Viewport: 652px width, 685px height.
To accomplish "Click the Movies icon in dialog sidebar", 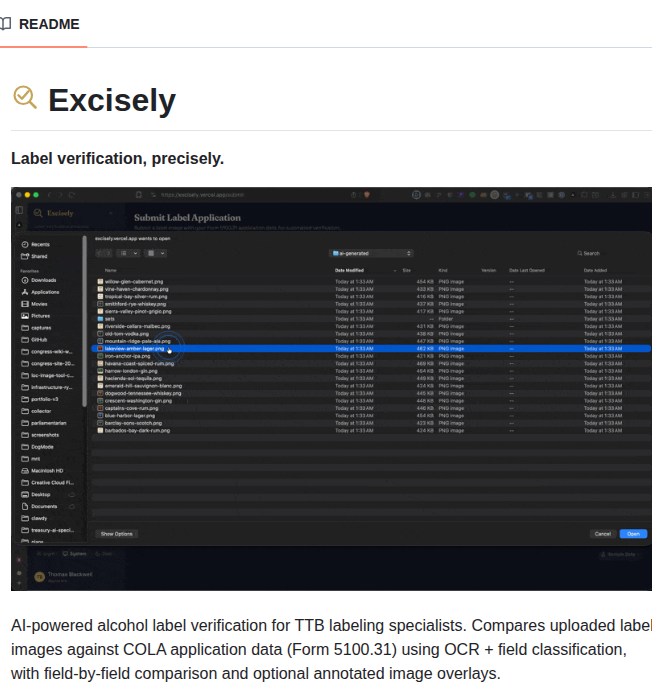I will [x=25, y=304].
